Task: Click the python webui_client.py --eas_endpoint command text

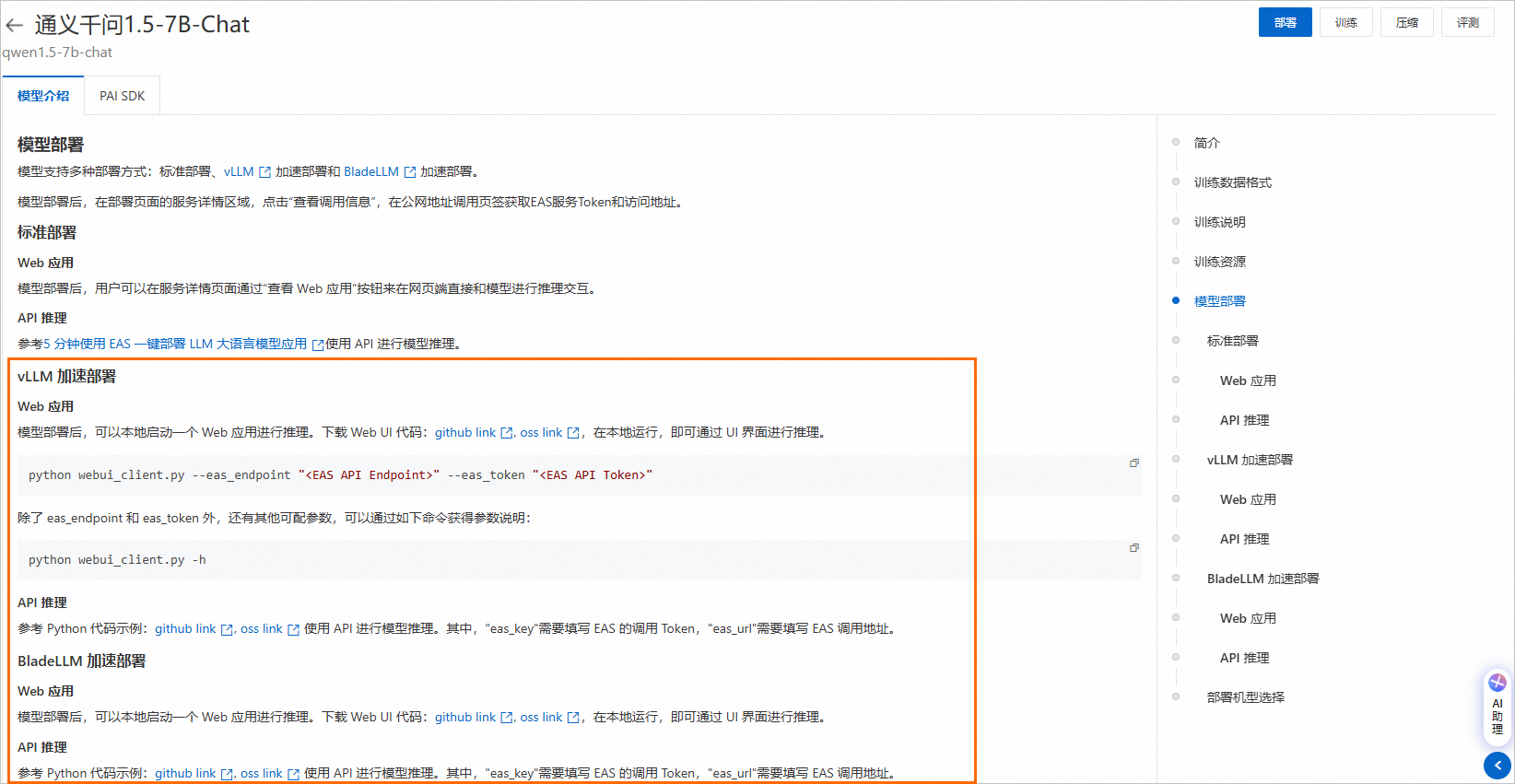Action: [x=340, y=474]
